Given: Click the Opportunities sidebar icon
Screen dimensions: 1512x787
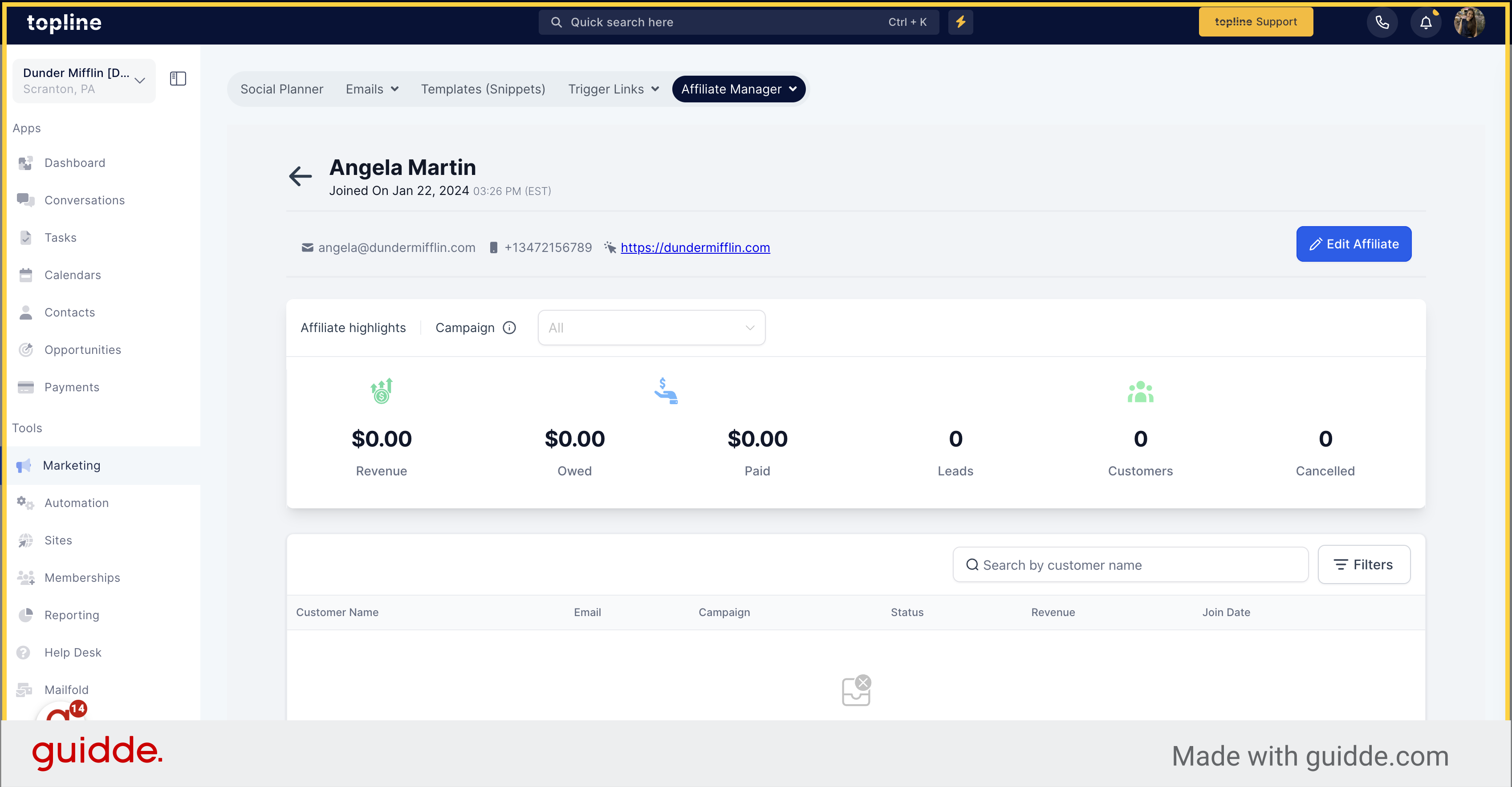Looking at the screenshot, I should (27, 349).
